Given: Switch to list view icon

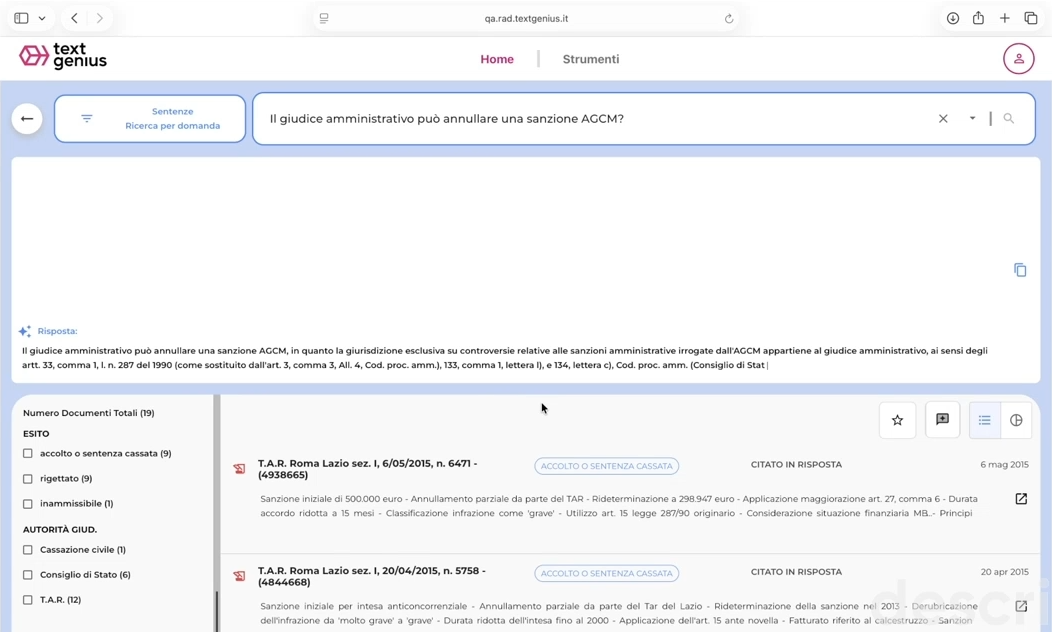Looking at the screenshot, I should pos(984,420).
